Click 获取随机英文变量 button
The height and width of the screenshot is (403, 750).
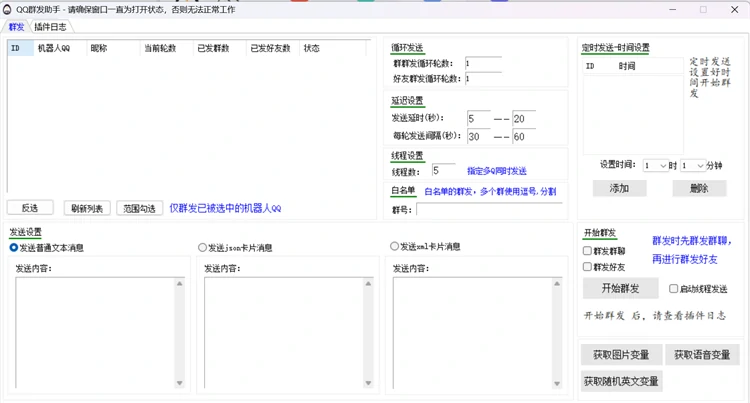(621, 381)
